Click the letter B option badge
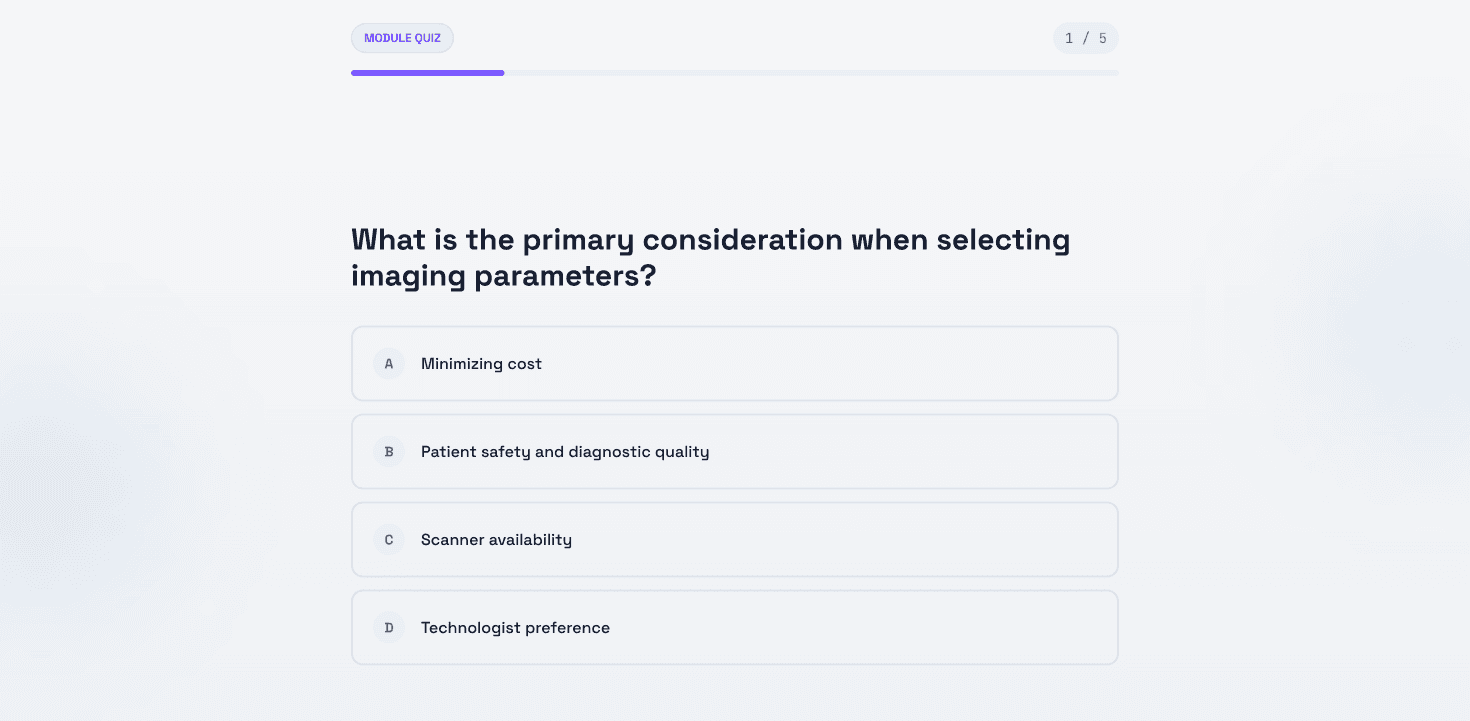The height and width of the screenshot is (721, 1470). [x=389, y=452]
